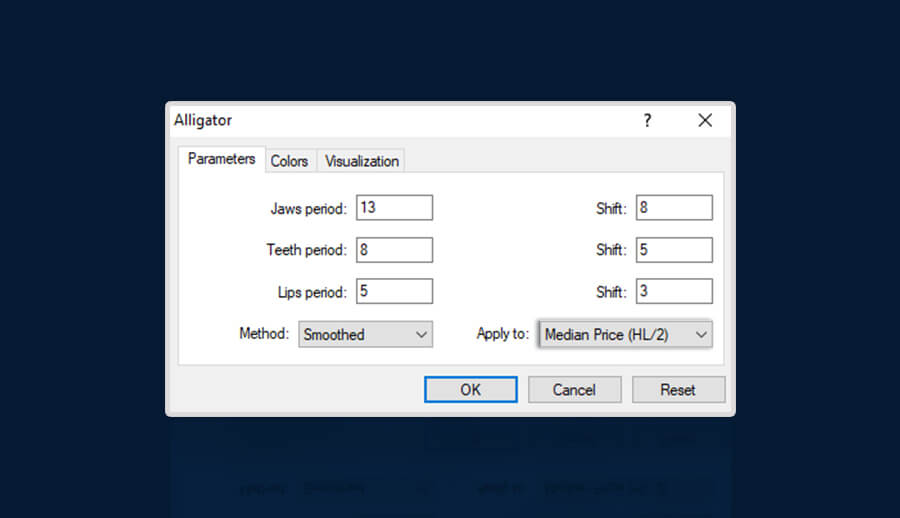This screenshot has height=518, width=900.
Task: Click the Jaws period input field
Action: click(x=394, y=208)
